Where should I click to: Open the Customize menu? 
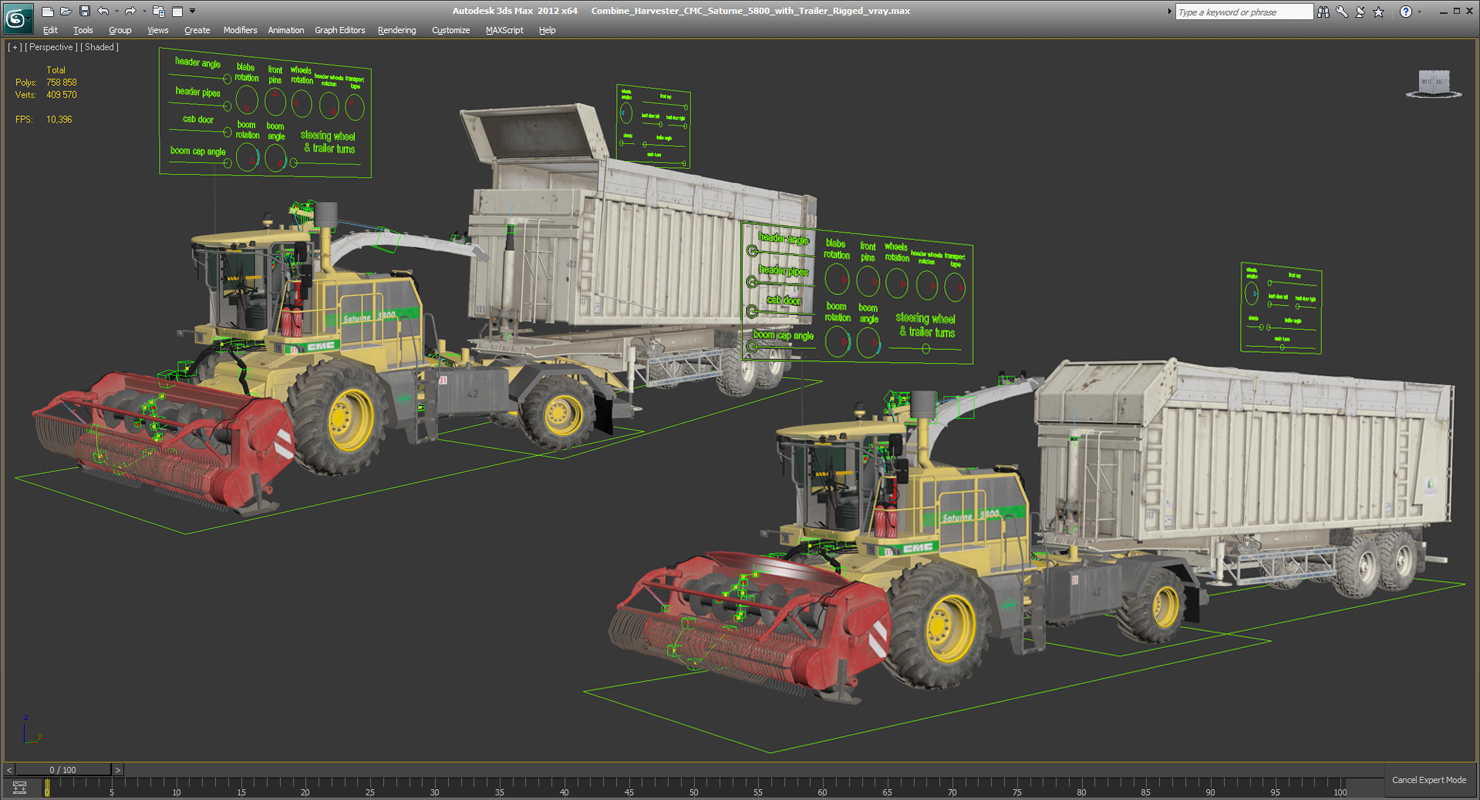tap(451, 30)
